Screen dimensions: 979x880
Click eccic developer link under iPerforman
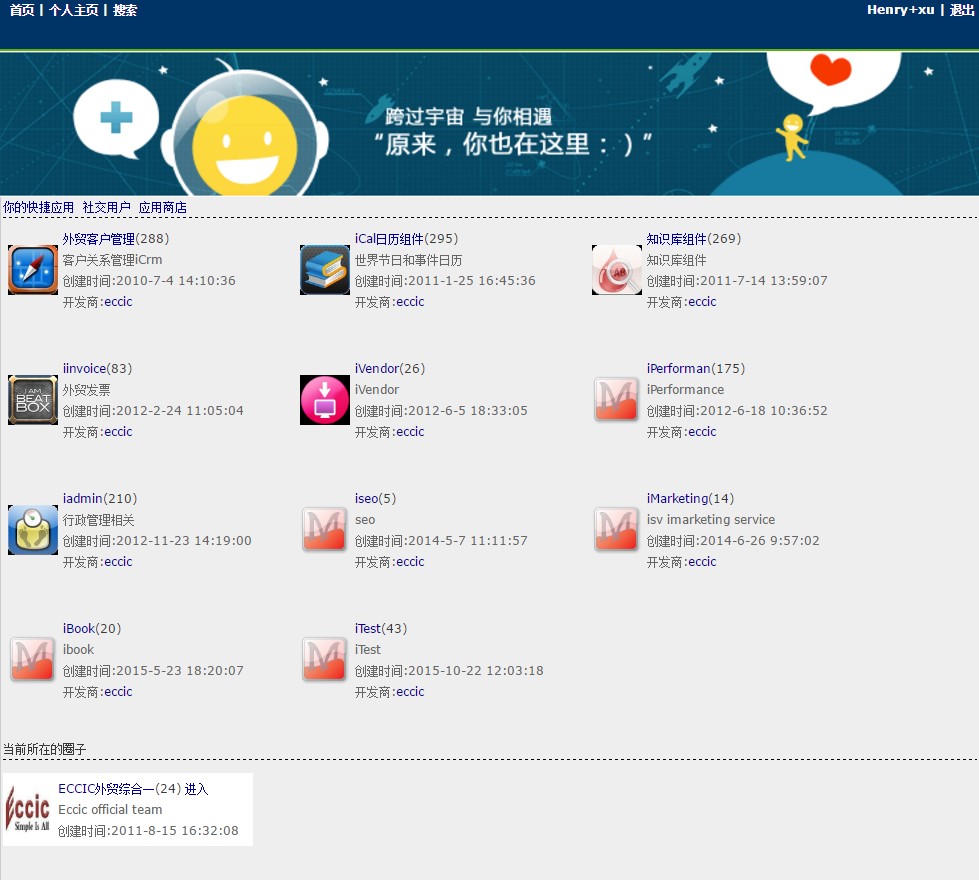pos(702,432)
